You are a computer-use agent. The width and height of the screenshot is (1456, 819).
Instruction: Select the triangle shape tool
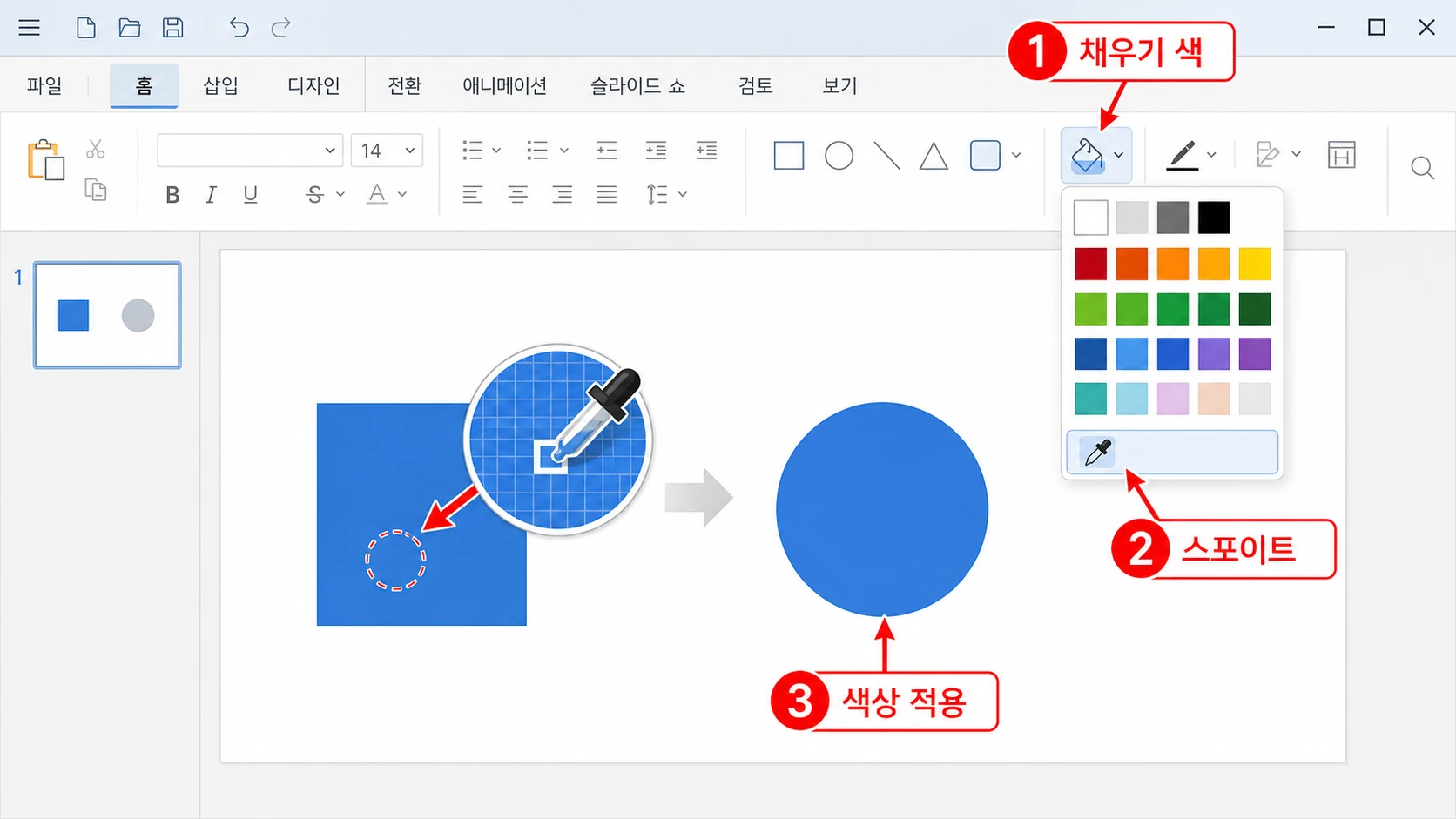[x=934, y=157]
